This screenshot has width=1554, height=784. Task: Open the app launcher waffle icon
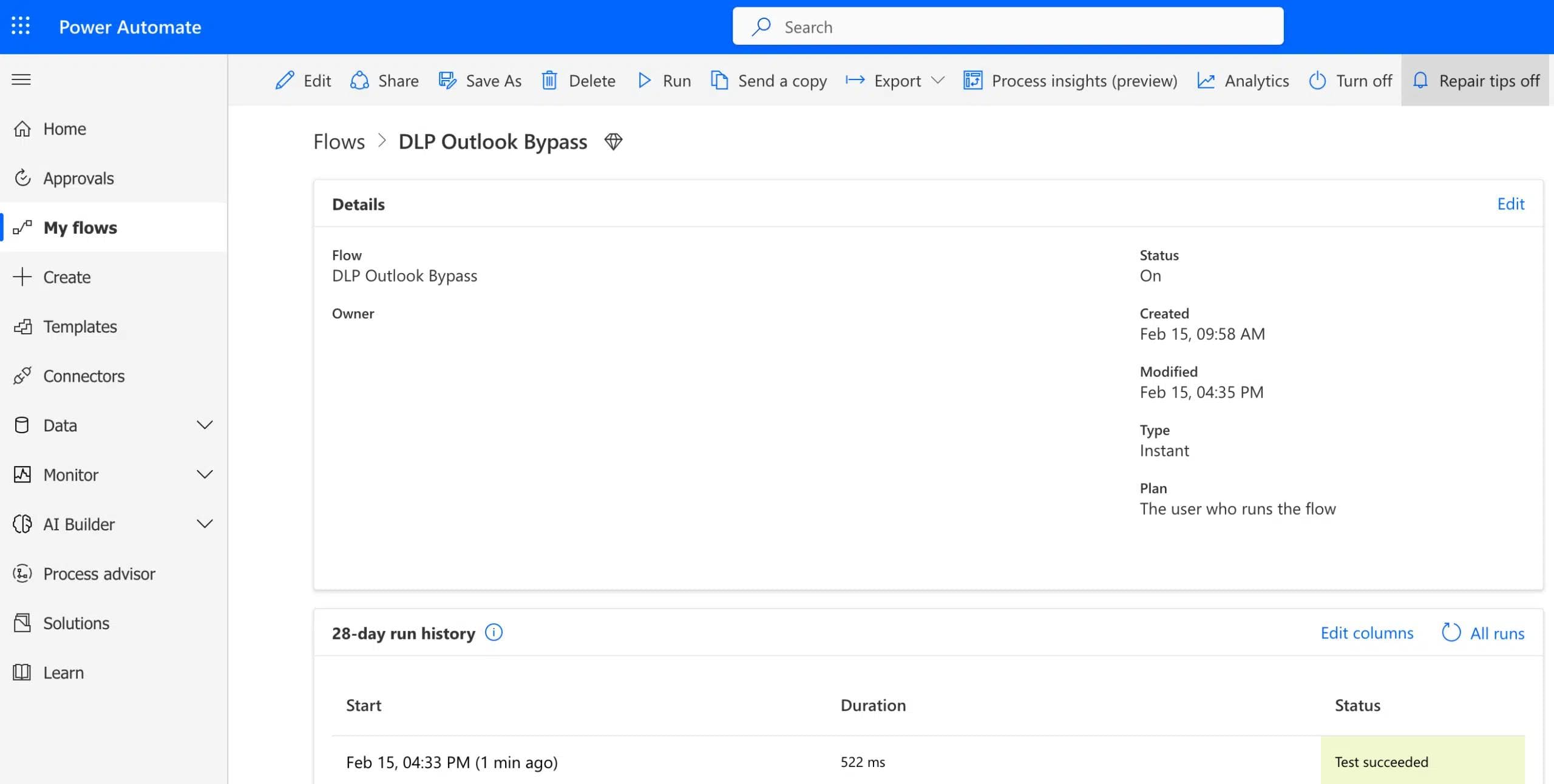[x=21, y=26]
